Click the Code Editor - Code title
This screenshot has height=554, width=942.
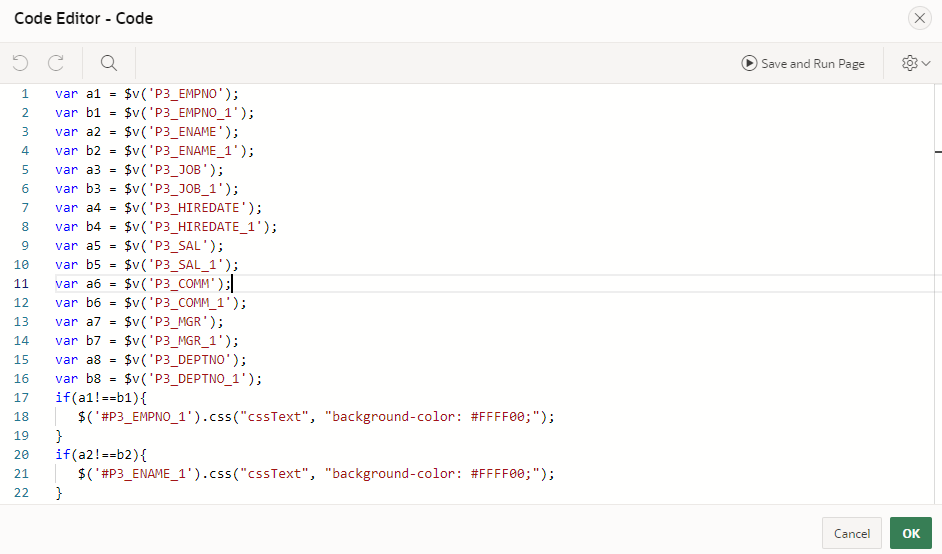[84, 19]
